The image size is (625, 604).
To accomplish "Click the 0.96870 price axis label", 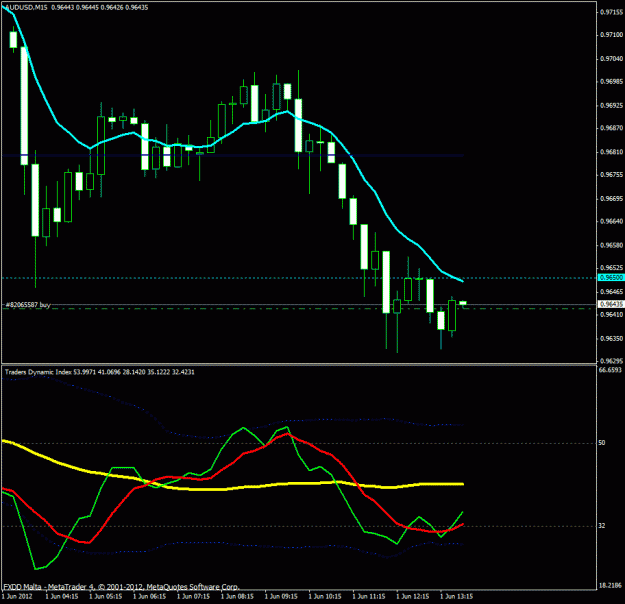I will (611, 128).
